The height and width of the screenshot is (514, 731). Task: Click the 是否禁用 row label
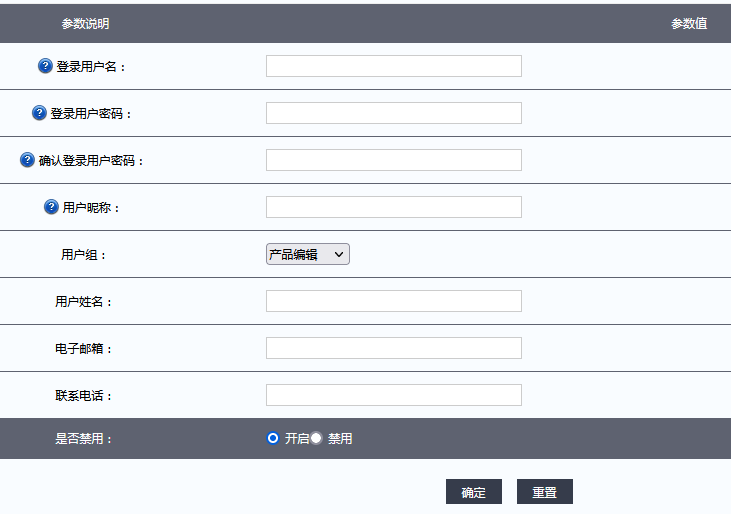84,439
